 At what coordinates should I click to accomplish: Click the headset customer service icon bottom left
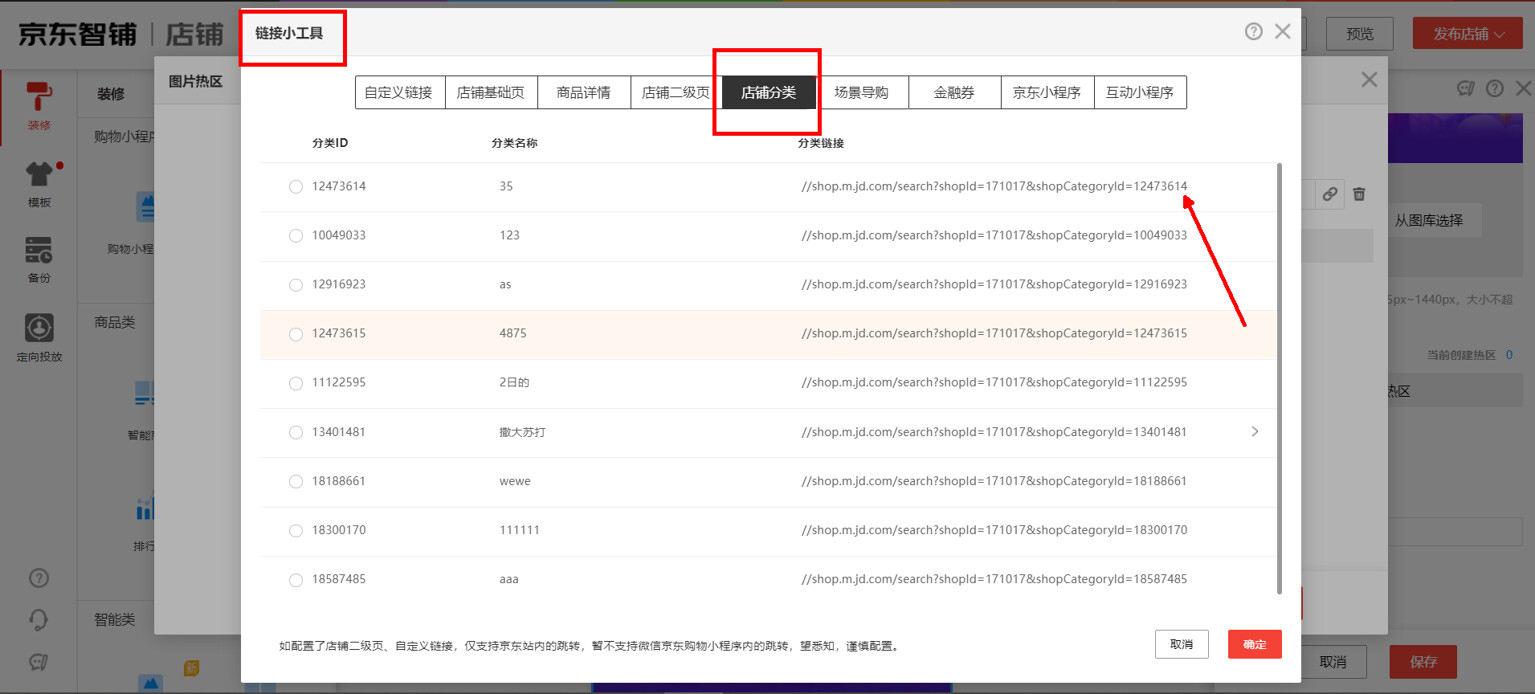click(x=38, y=620)
